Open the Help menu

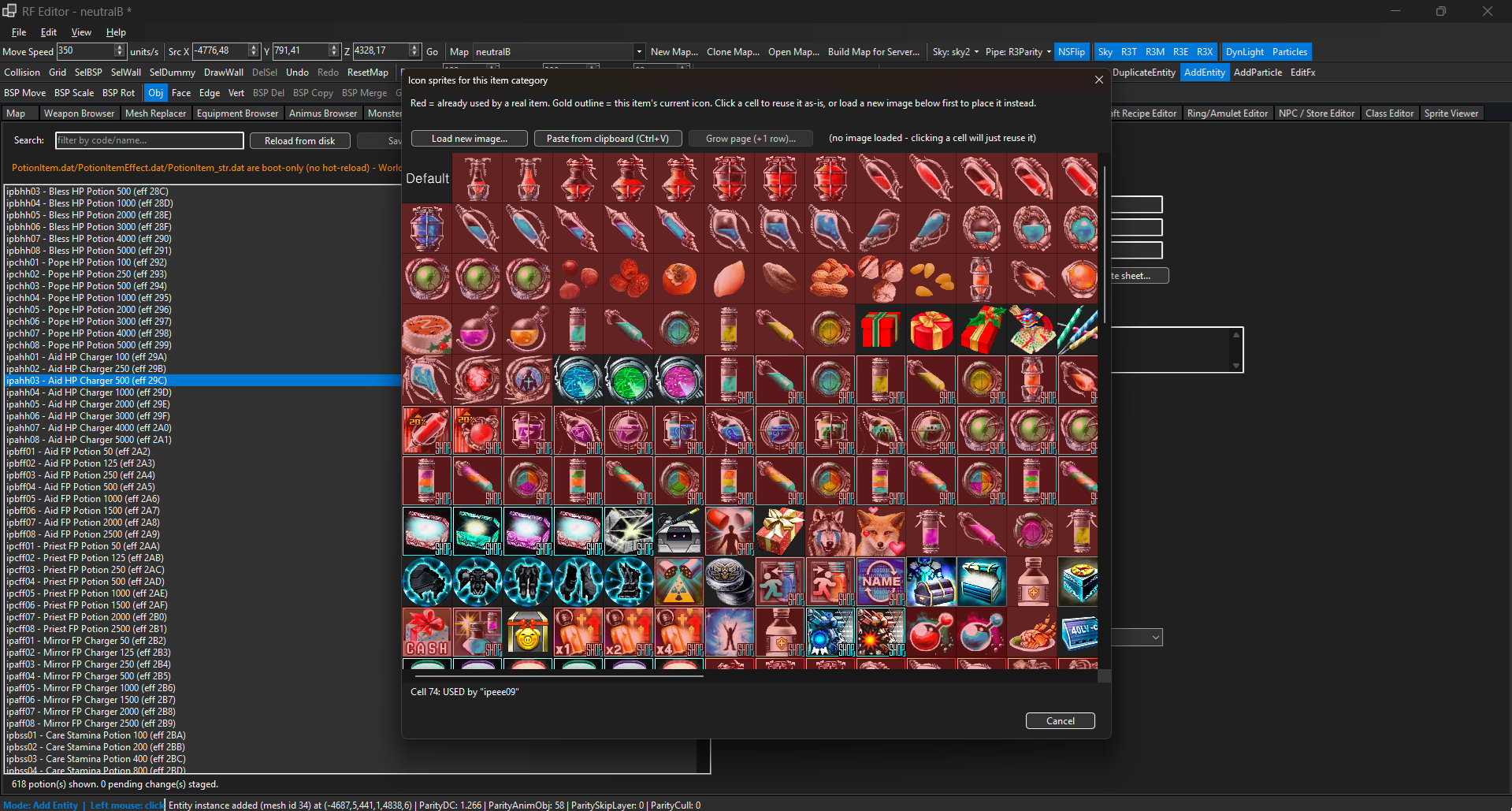coord(116,32)
